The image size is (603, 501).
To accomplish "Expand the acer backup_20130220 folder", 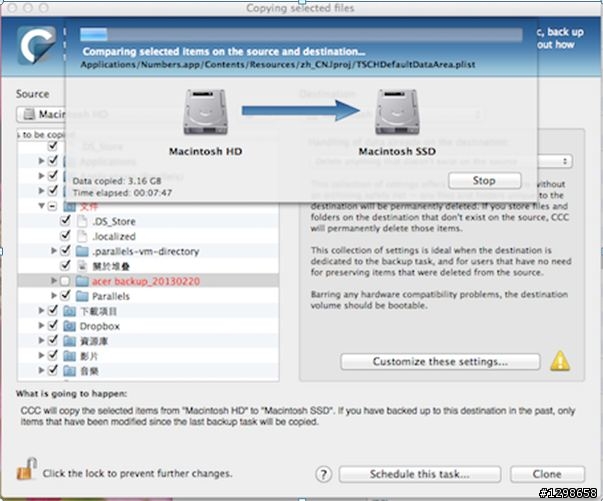I will pos(54,281).
